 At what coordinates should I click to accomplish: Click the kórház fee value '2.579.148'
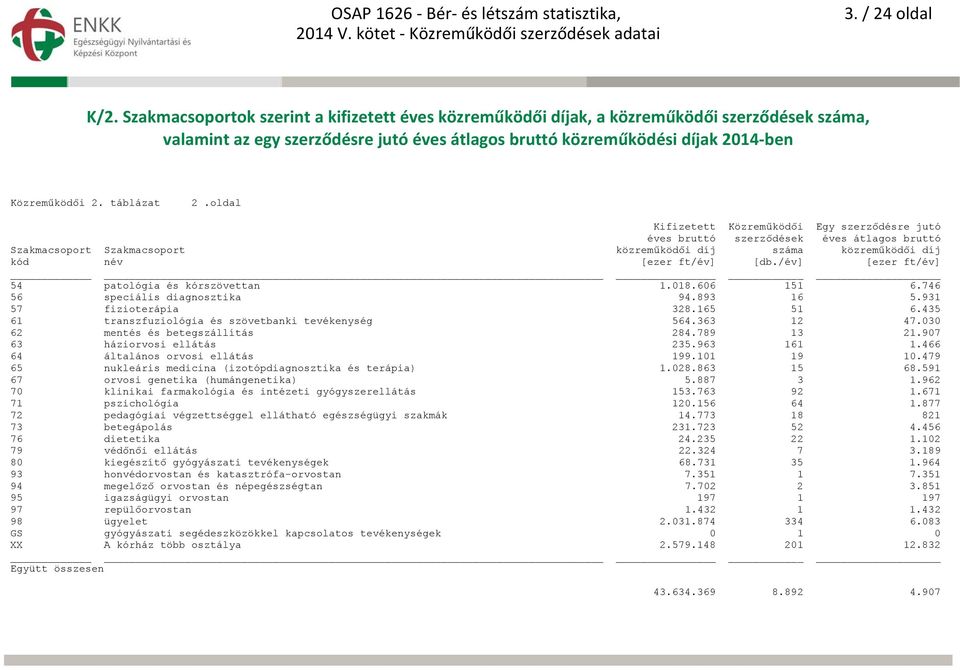click(x=688, y=545)
